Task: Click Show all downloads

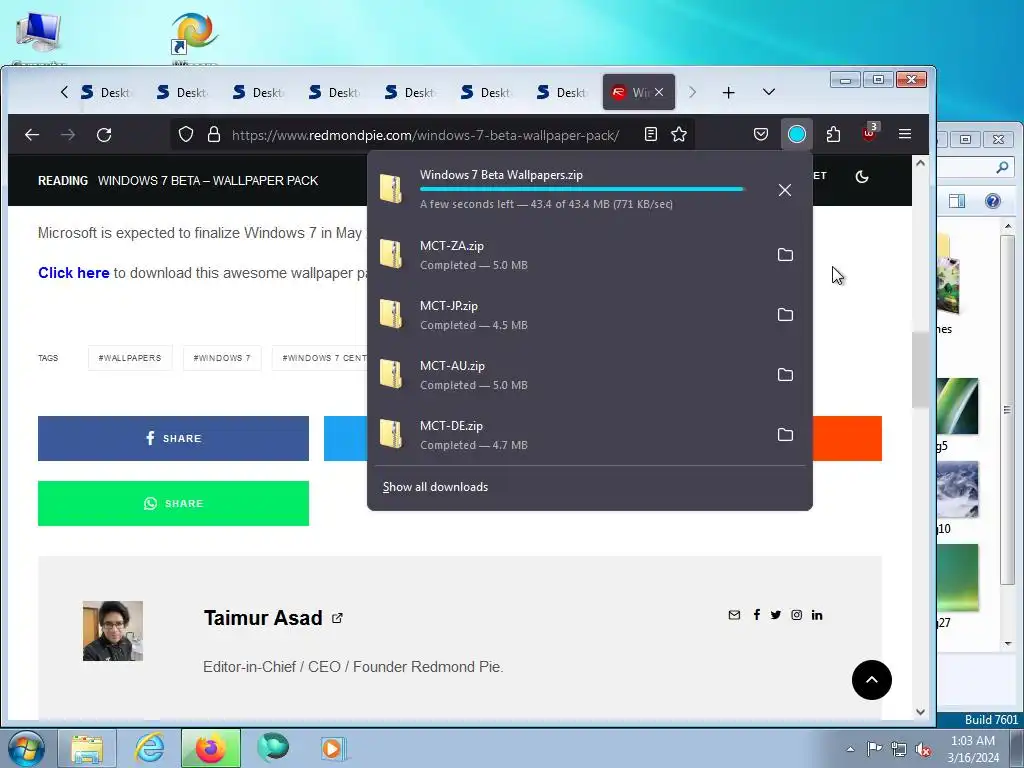Action: (435, 487)
